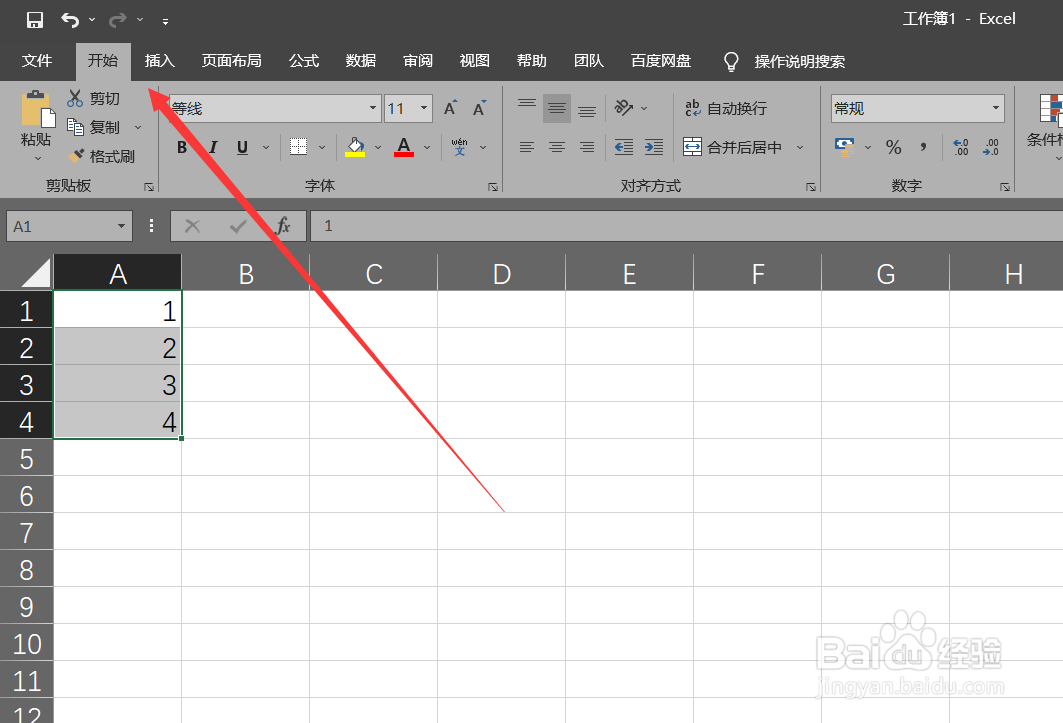Image resolution: width=1063 pixels, height=723 pixels.
Task: Apply yellow fill color bucket
Action: coord(355,147)
